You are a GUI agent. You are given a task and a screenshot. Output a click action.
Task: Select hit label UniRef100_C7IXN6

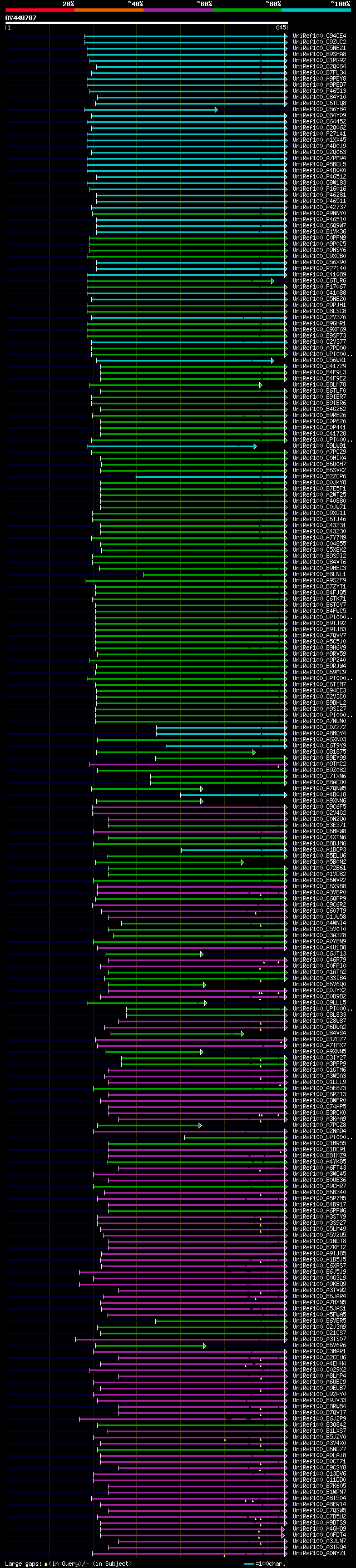(319, 776)
